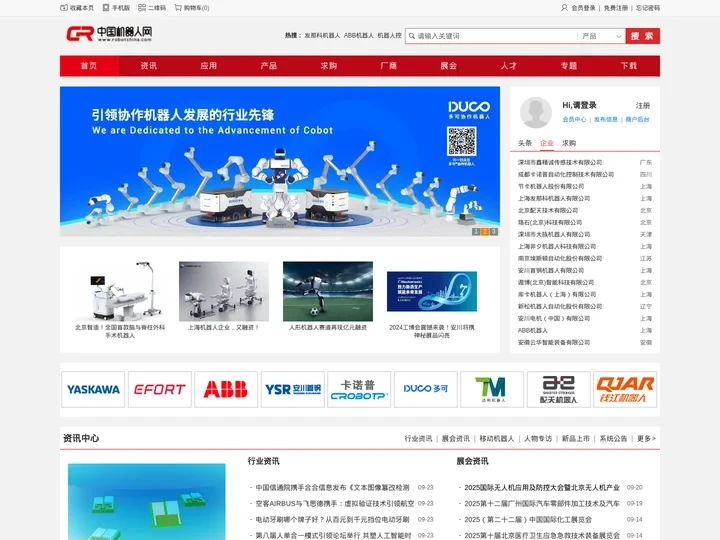Open the 新品上市 category link

576,439
